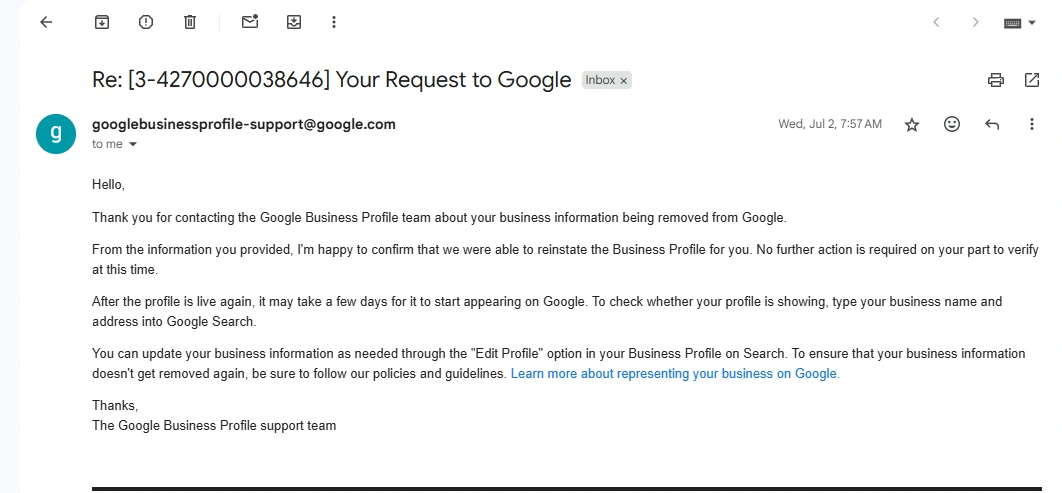Image resolution: width=1062 pixels, height=493 pixels.
Task: Mark the email as unread
Action: pyautogui.click(x=250, y=22)
